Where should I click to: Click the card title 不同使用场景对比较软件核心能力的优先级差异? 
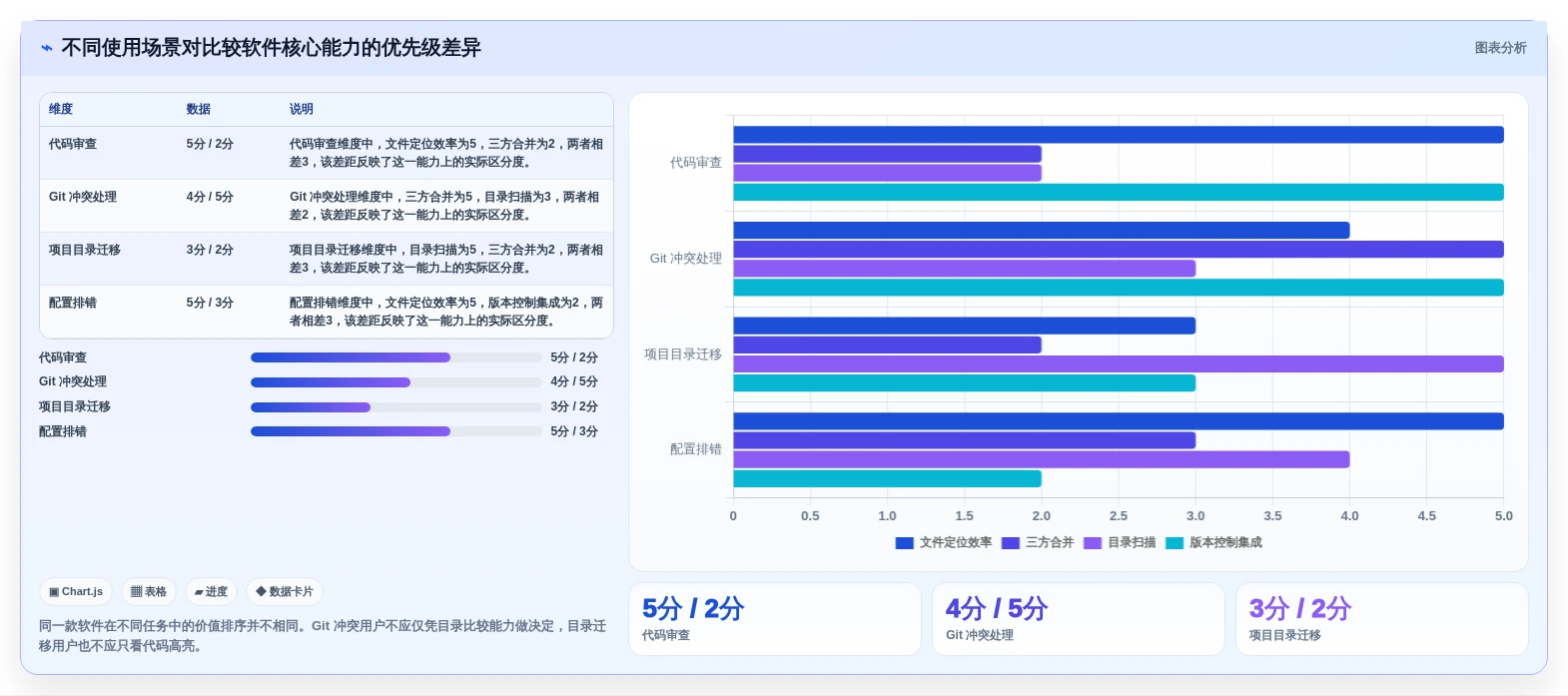(272, 48)
